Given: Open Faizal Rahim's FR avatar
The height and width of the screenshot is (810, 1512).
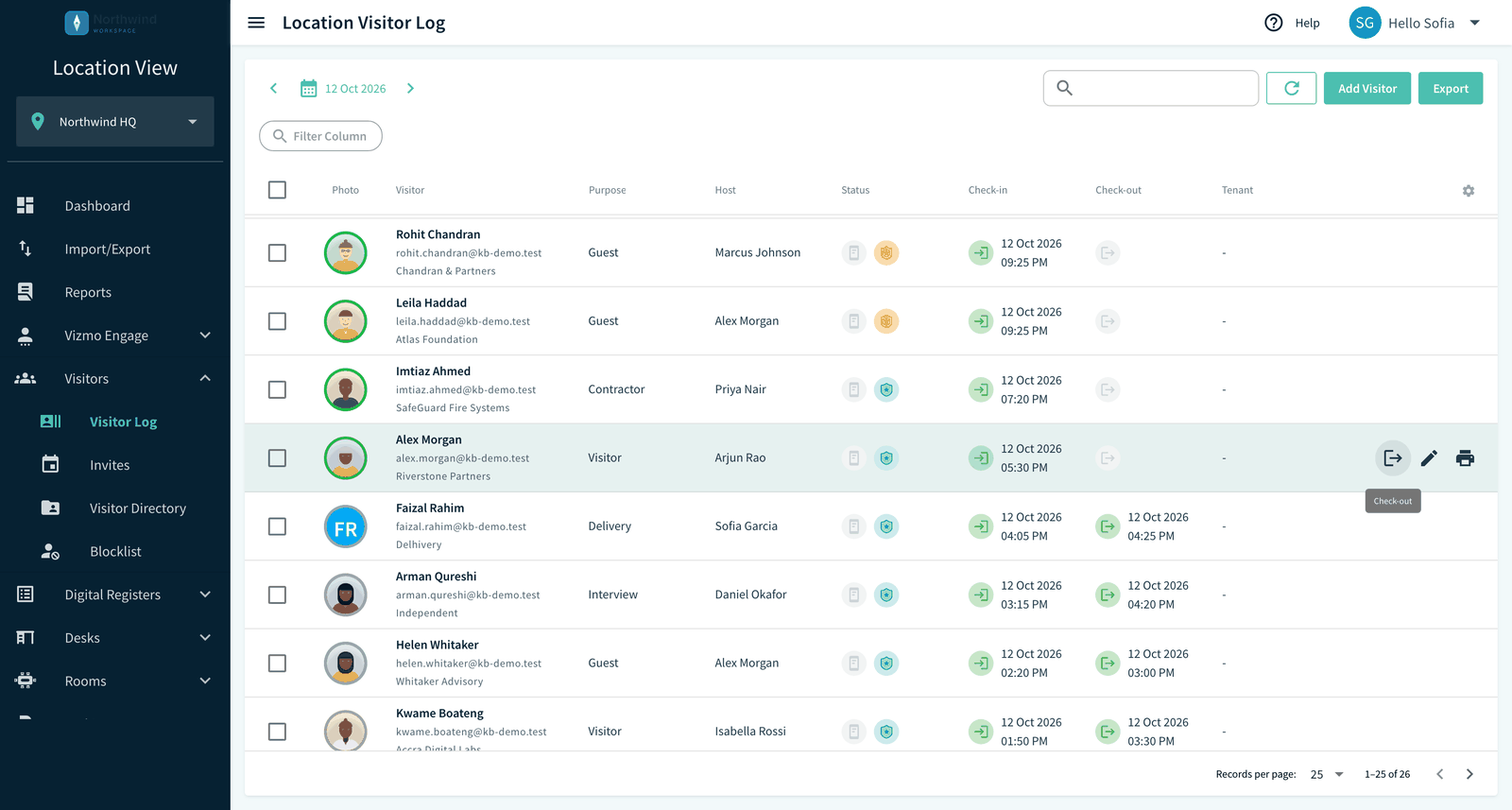Looking at the screenshot, I should click(x=346, y=526).
